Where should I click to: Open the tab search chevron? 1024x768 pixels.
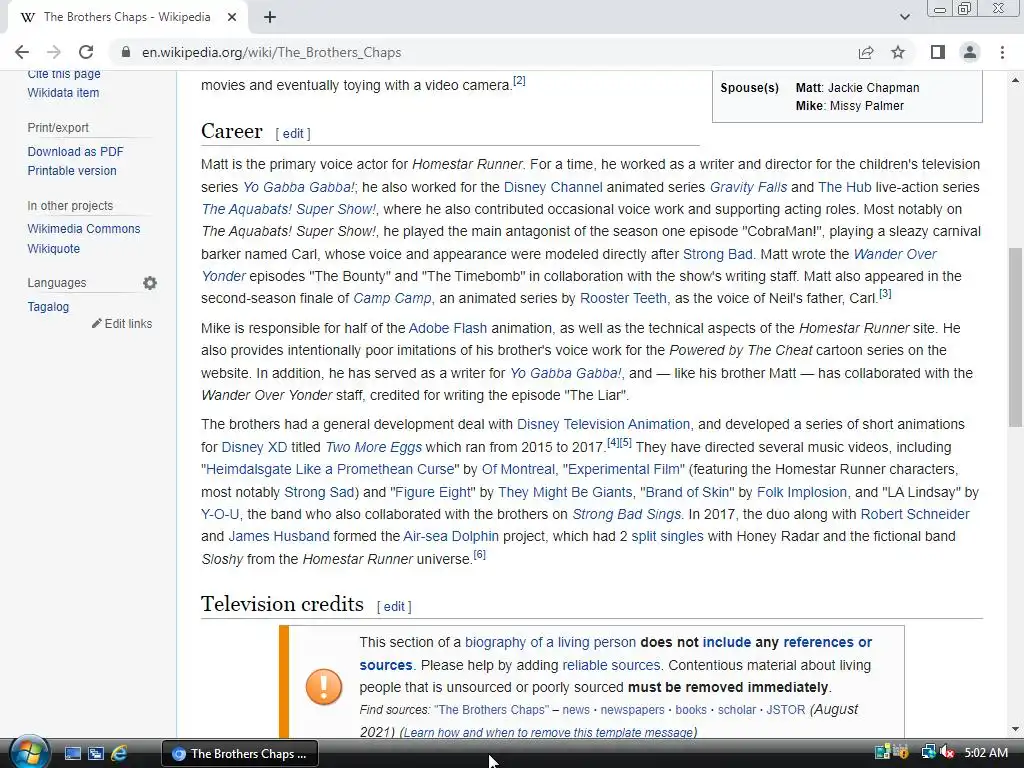coord(904,17)
